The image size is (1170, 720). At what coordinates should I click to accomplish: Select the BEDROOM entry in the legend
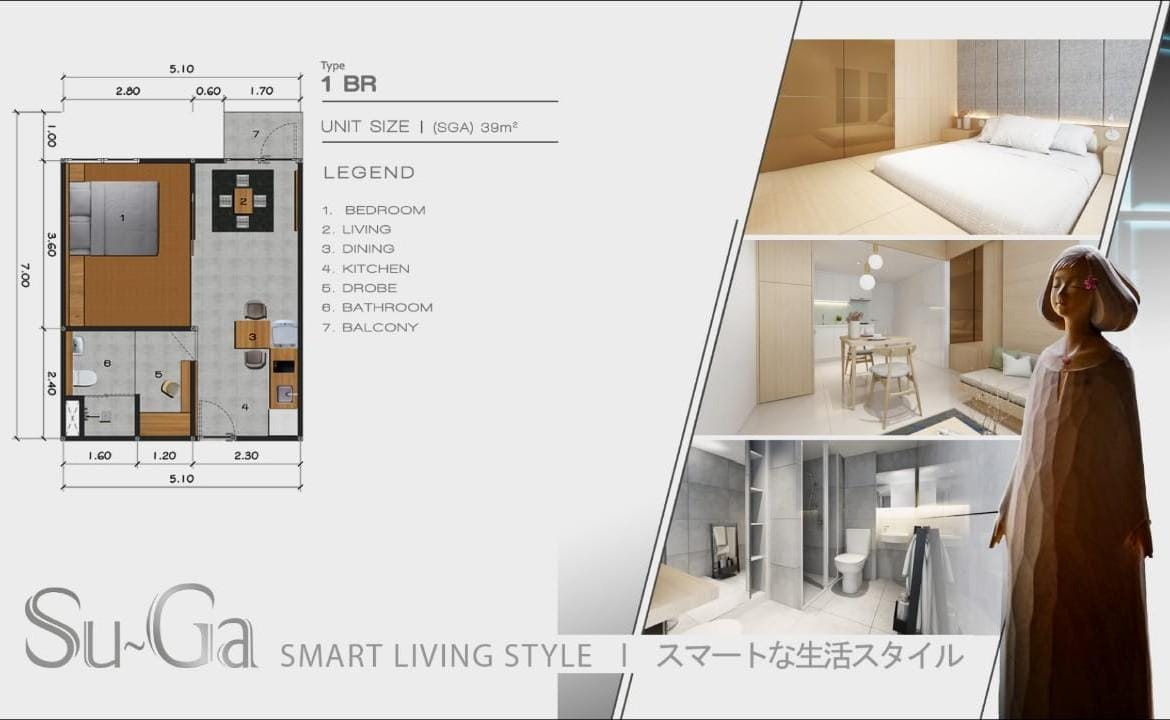pyautogui.click(x=384, y=210)
